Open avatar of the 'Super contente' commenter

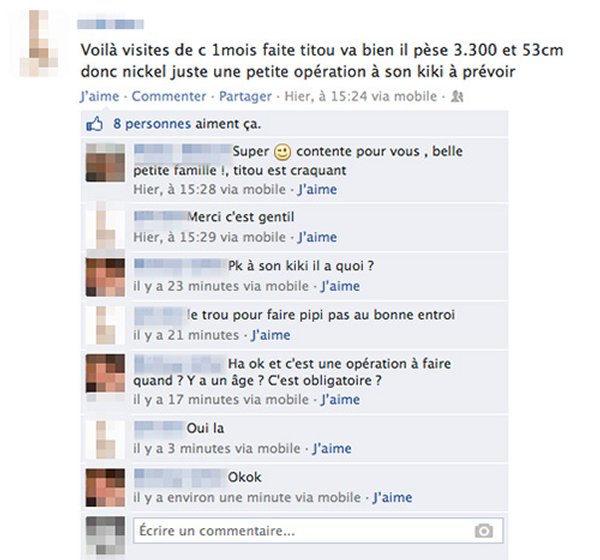(105, 163)
